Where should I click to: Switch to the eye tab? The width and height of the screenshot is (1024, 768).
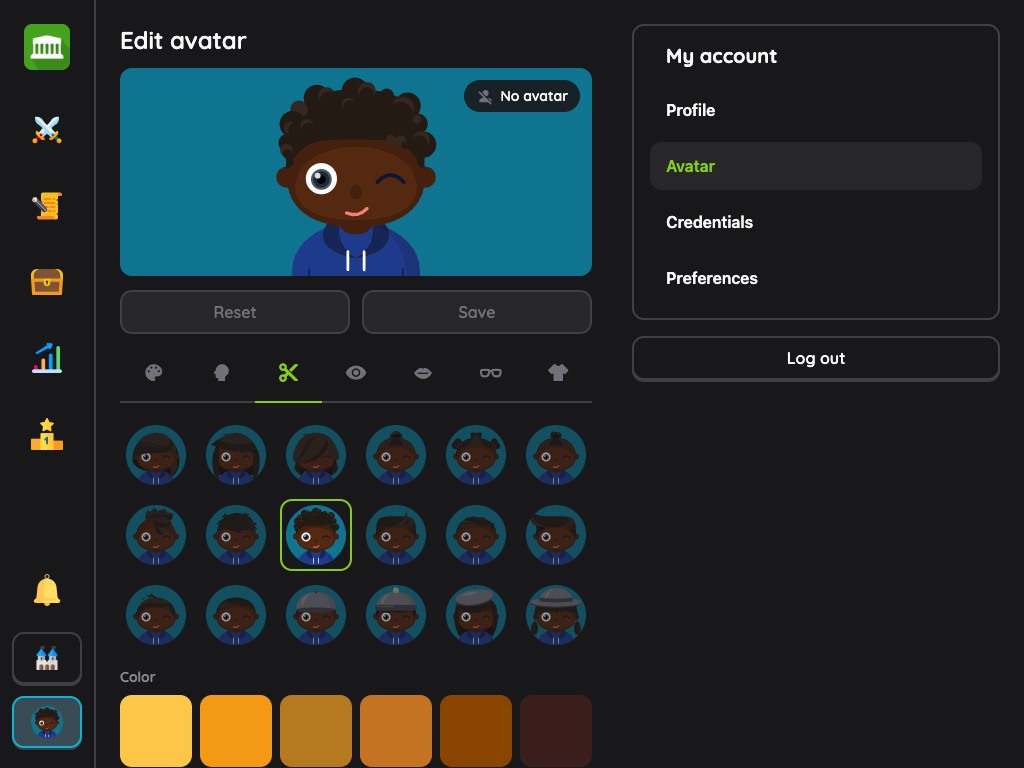pos(356,373)
